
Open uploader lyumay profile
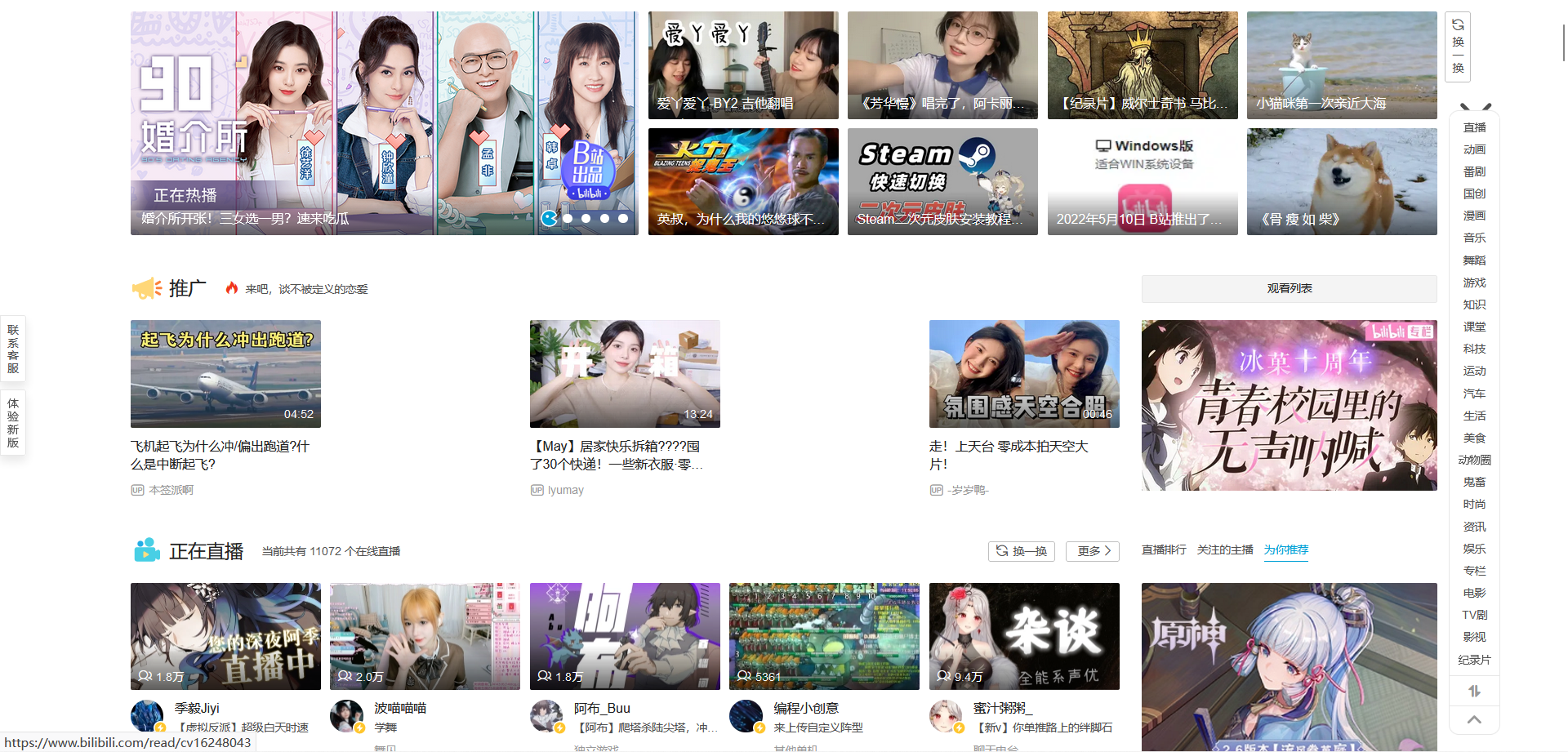565,490
